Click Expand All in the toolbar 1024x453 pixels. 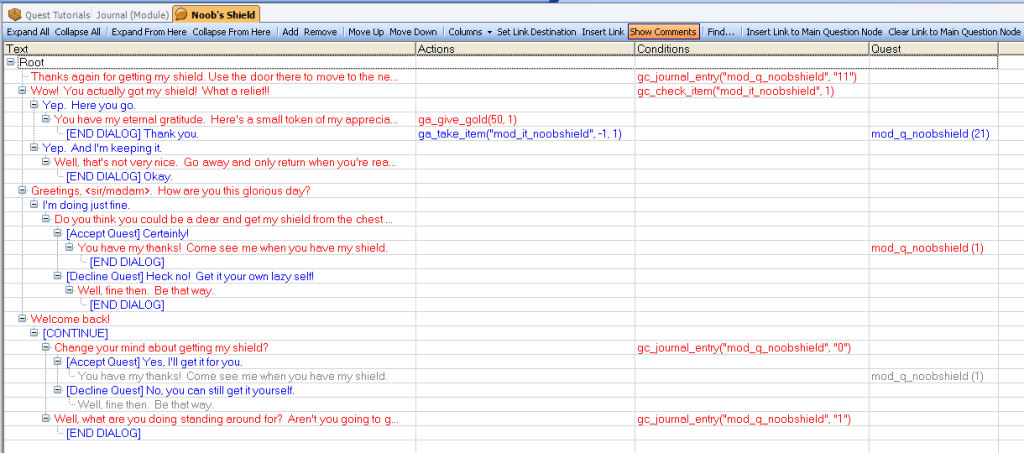coord(28,32)
